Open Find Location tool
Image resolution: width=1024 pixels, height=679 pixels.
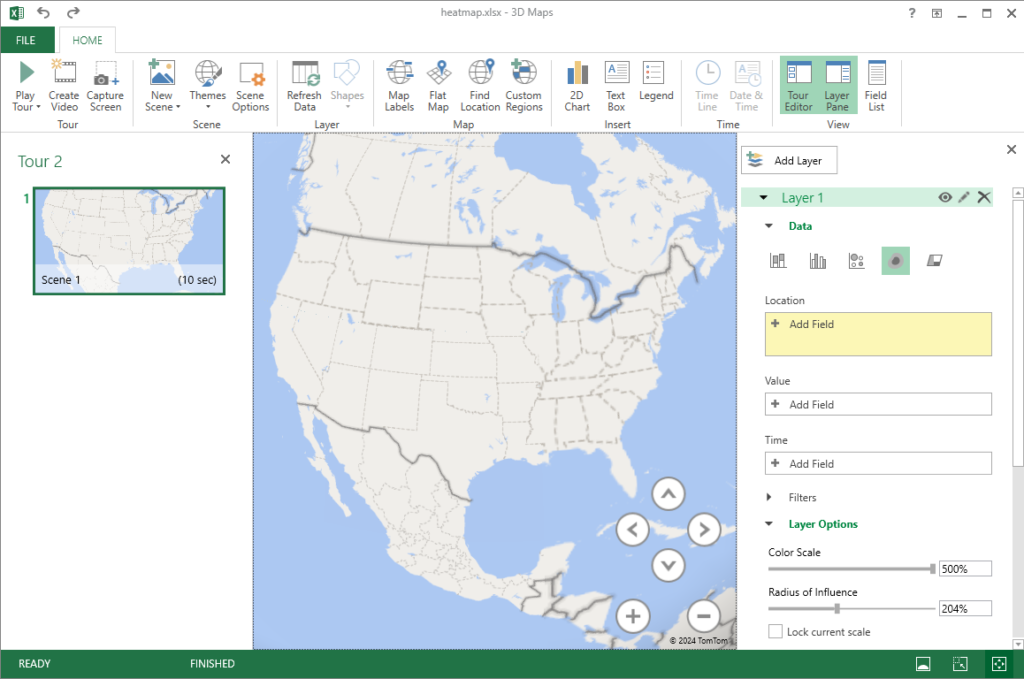point(480,86)
